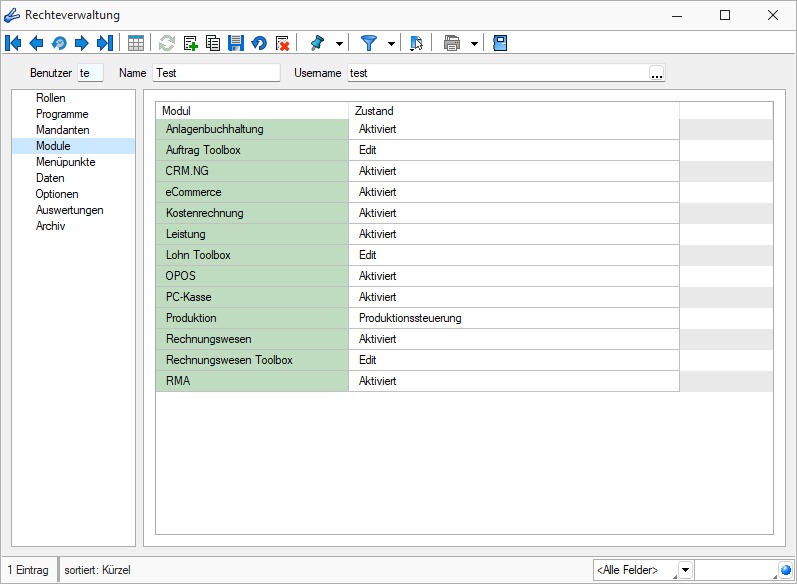
Task: Select the Auswertungen entry
Action: [x=69, y=210]
